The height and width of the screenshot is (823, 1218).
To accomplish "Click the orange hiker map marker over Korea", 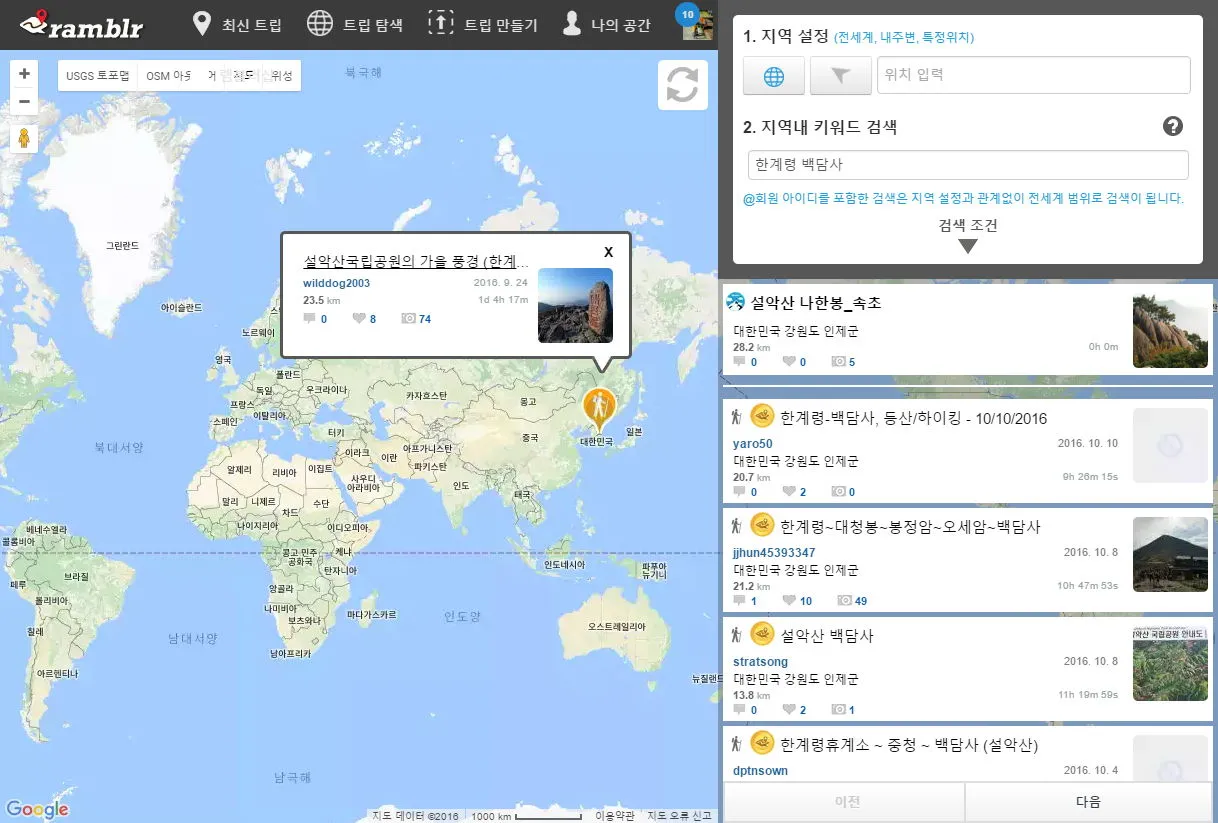I will coord(598,408).
